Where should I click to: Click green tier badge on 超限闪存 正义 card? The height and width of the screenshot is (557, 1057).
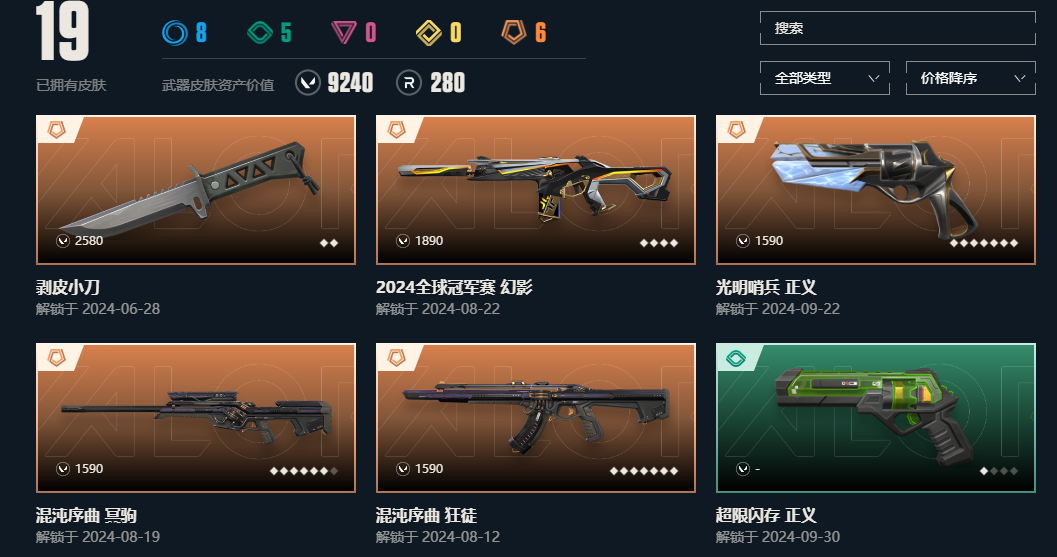point(736,358)
